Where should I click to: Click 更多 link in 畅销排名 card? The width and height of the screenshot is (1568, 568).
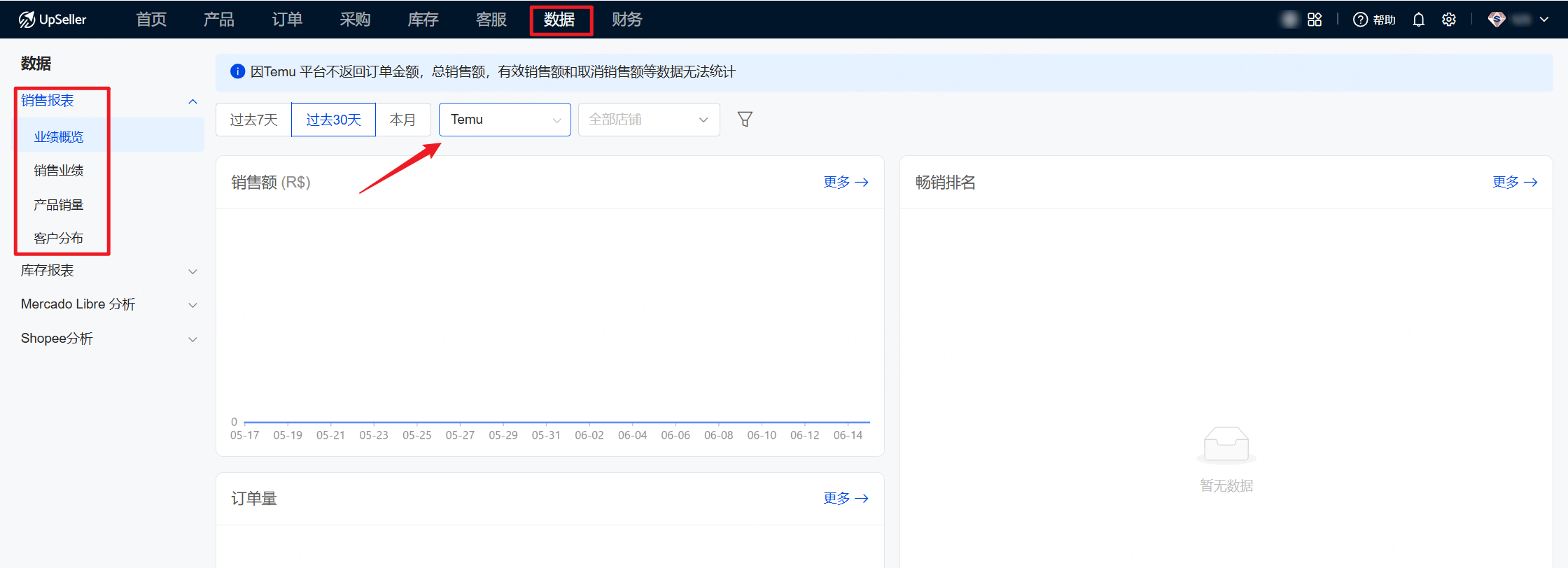coord(1515,182)
